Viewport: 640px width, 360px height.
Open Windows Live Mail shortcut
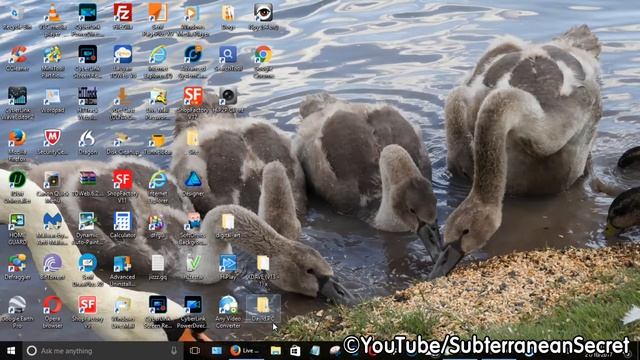point(122,311)
